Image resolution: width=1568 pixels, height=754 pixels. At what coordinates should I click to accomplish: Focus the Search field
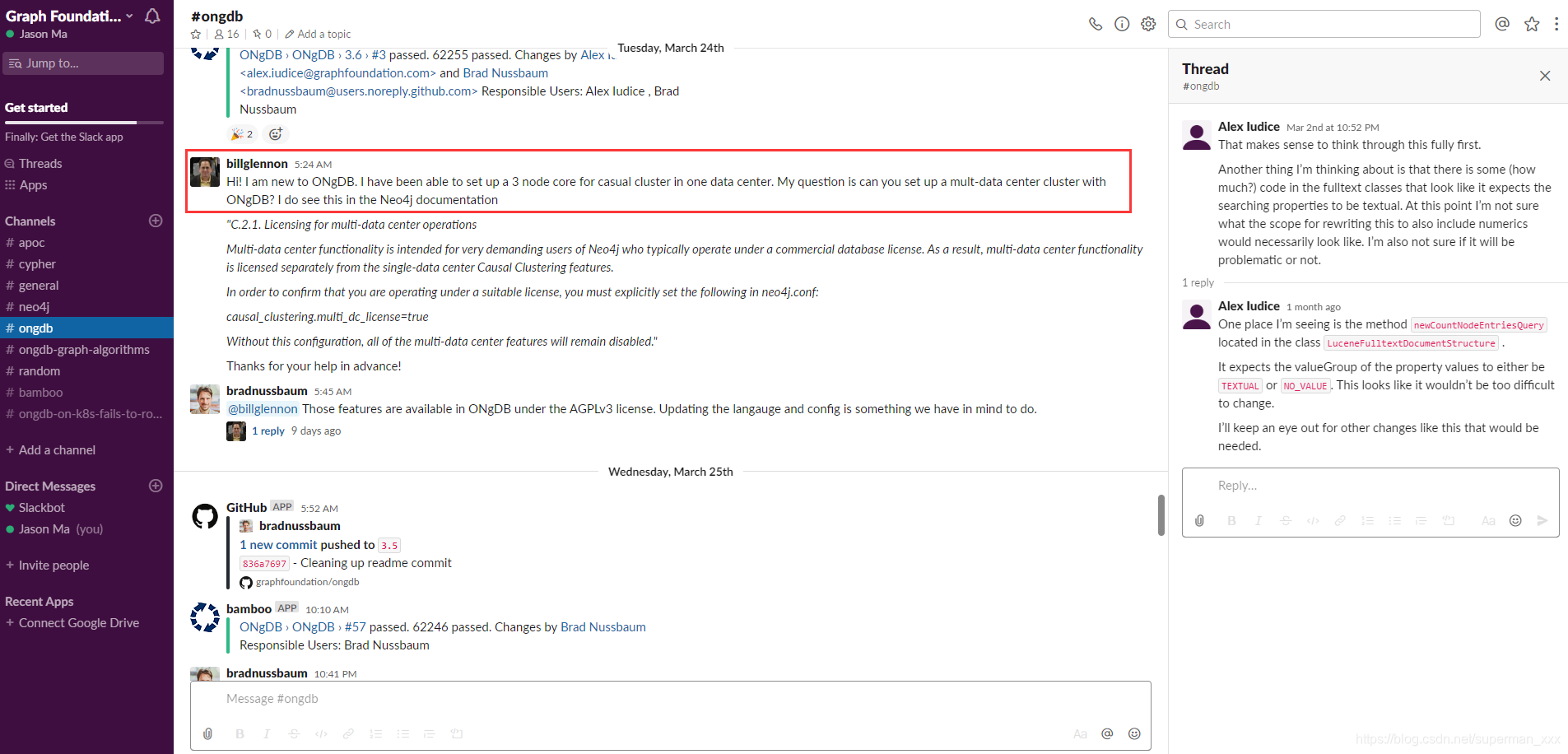point(1324,24)
